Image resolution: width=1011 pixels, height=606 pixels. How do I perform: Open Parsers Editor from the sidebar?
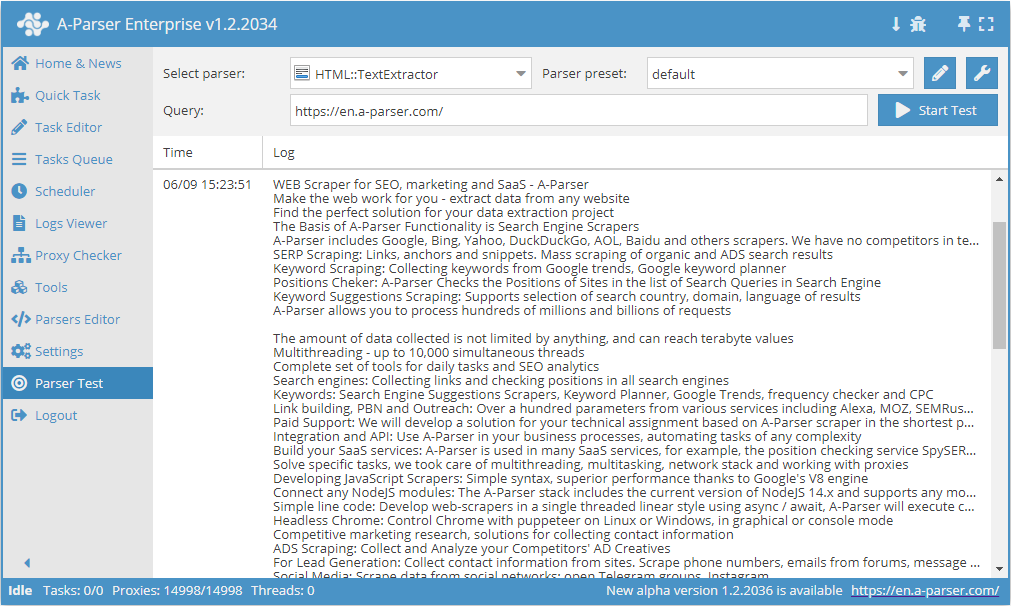pos(77,319)
